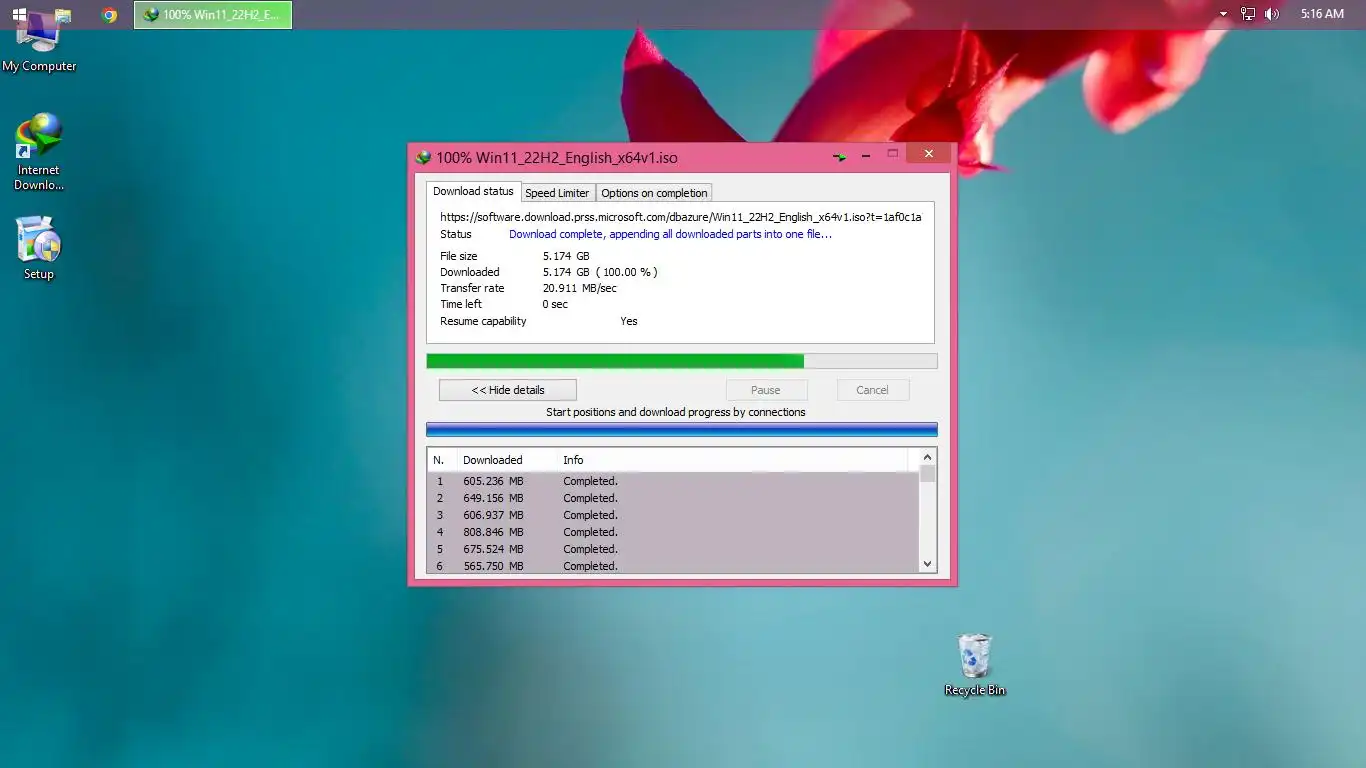Open the Recycle Bin desktop icon
1366x768 pixels.
pos(975,666)
